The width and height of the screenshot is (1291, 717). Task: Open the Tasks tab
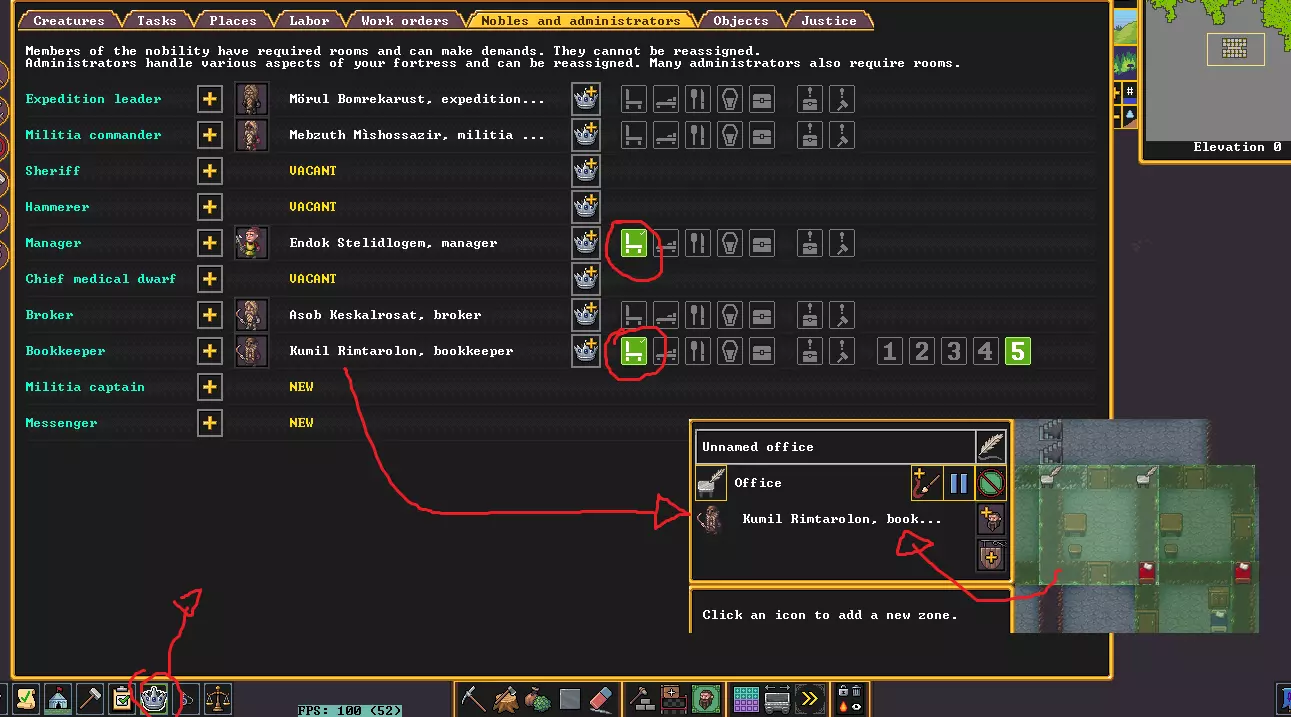[156, 20]
